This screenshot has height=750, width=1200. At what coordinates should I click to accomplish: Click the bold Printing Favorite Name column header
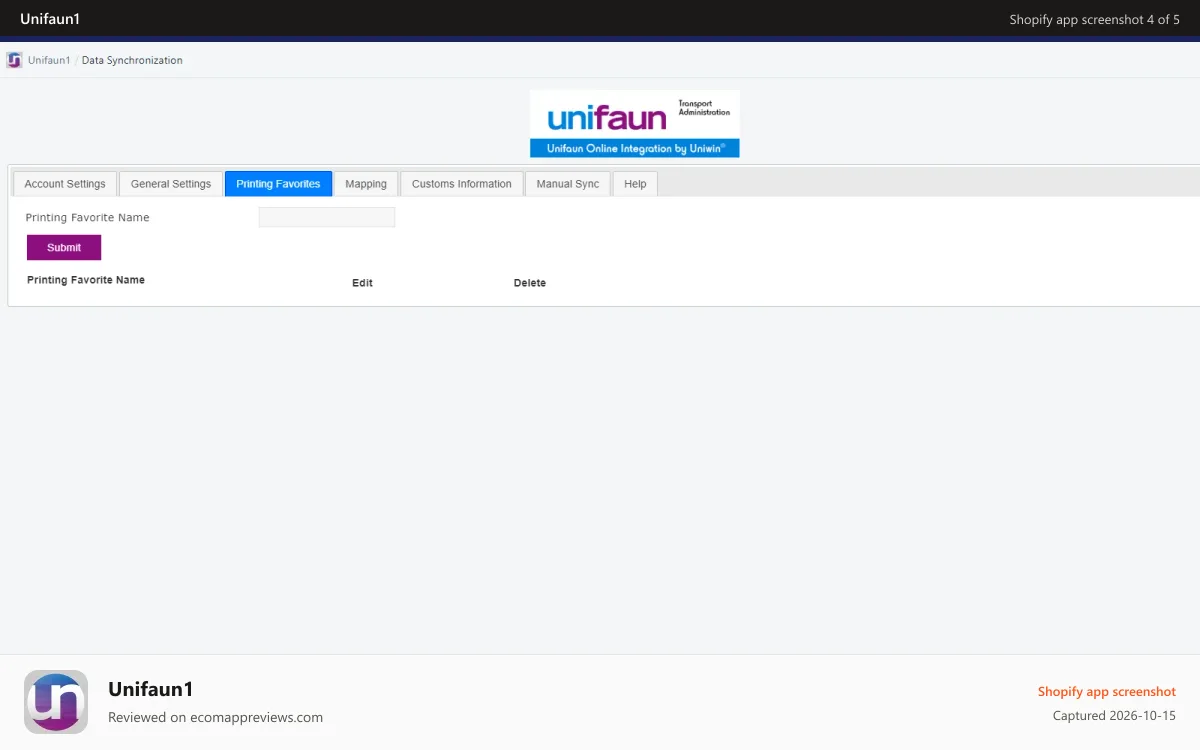pyautogui.click(x=86, y=280)
